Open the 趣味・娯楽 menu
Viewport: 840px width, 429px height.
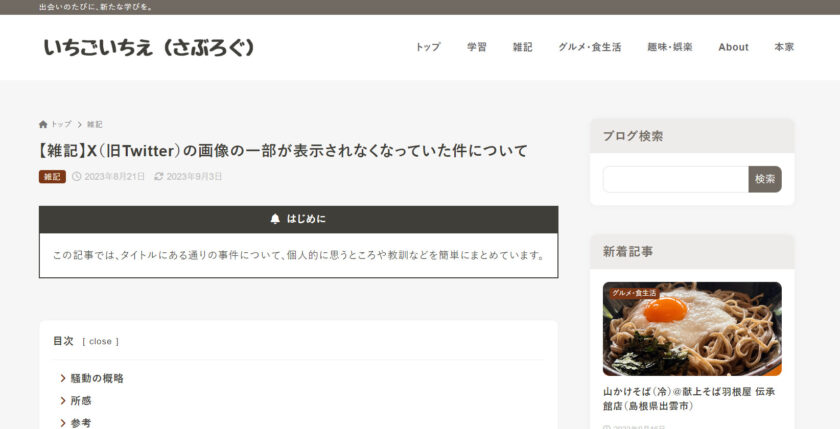[x=670, y=47]
